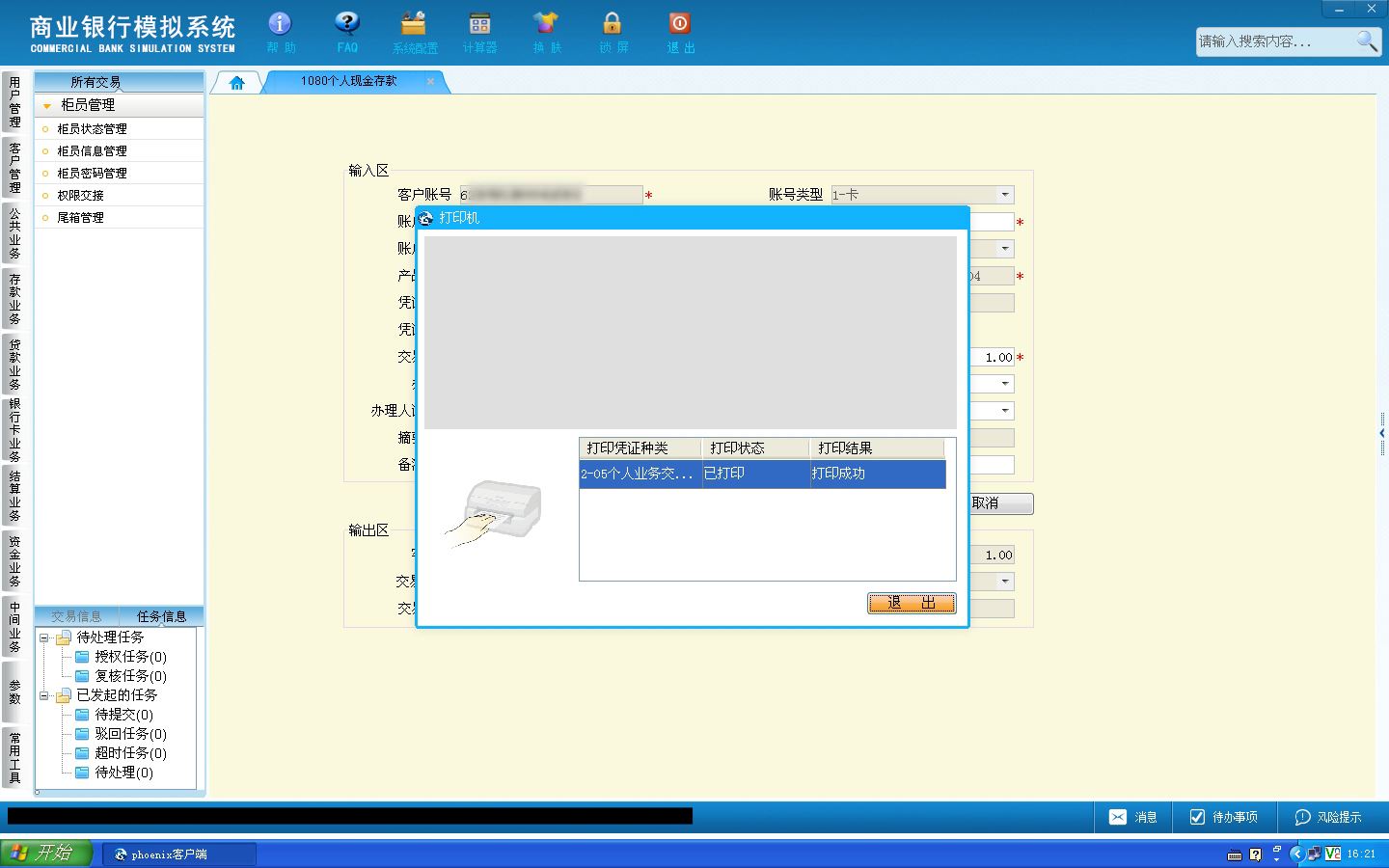This screenshot has height=868, width=1389.
Task: Open 用户管理 side tab
Action: (x=14, y=102)
